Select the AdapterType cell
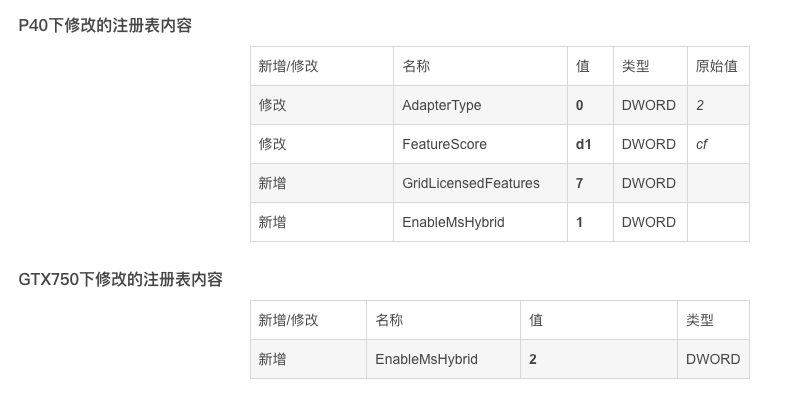This screenshot has height=407, width=804. point(441,105)
